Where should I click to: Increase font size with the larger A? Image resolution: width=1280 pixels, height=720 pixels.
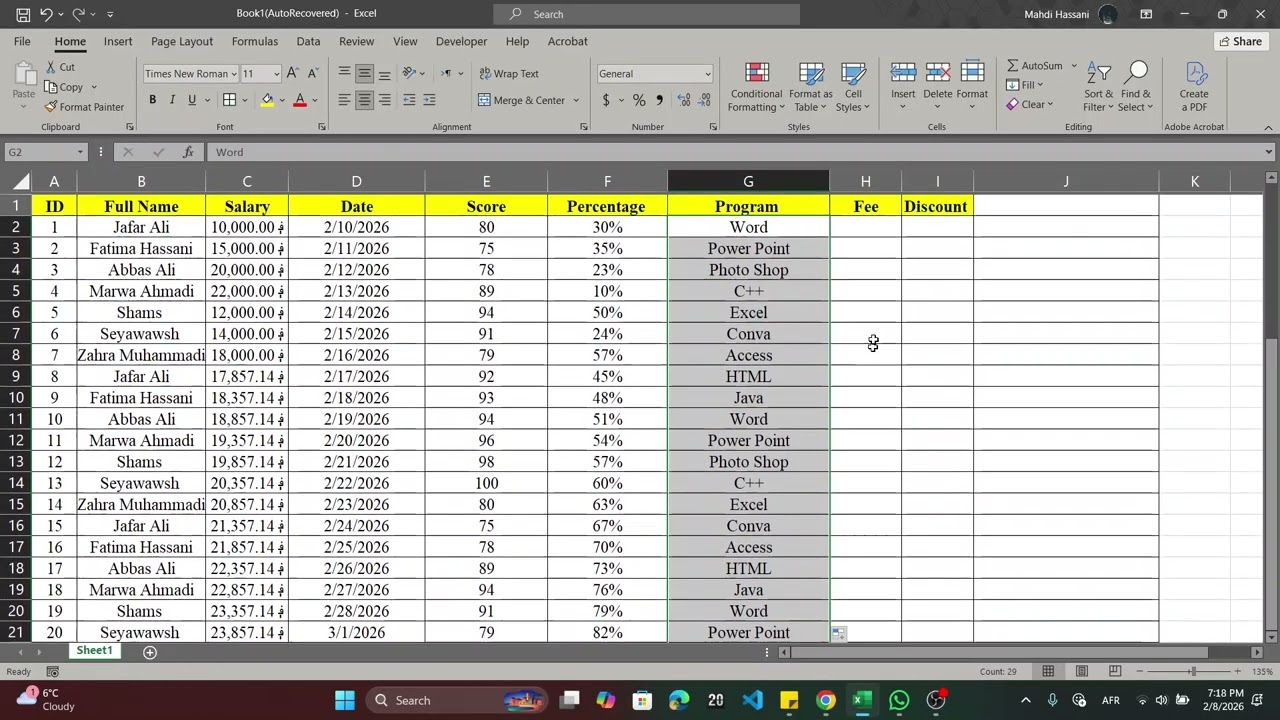coord(292,73)
